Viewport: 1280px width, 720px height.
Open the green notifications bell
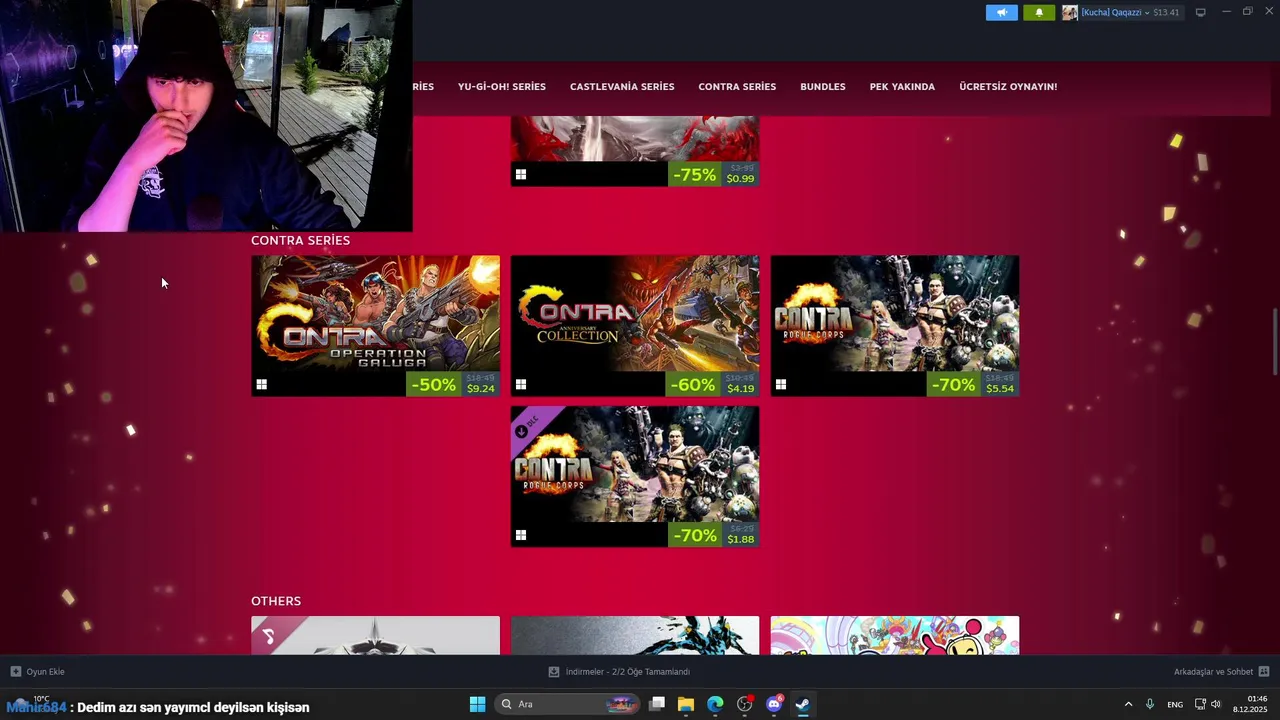[x=1038, y=13]
